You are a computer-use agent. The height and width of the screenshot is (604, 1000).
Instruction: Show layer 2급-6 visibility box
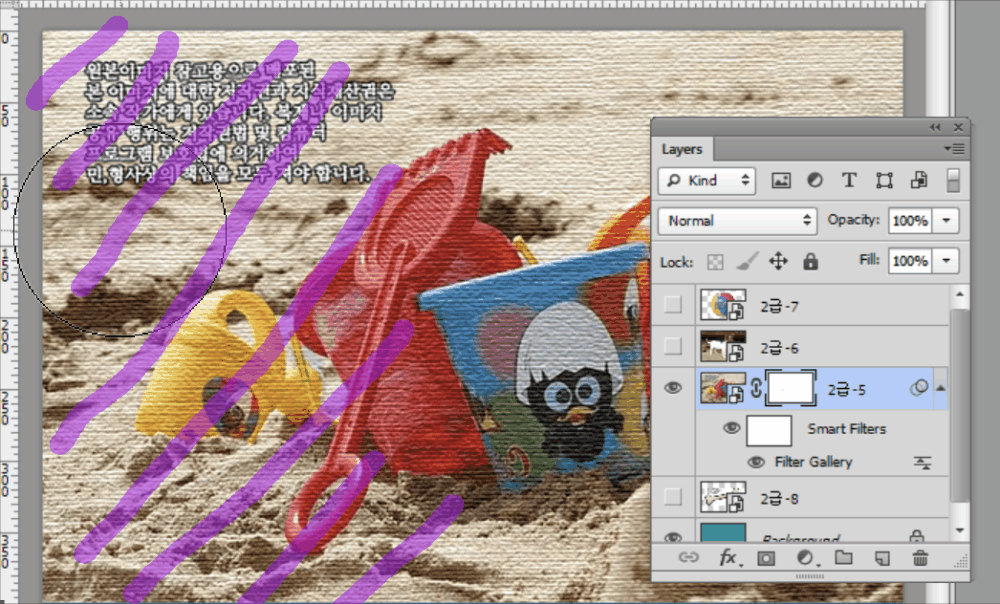(x=673, y=346)
